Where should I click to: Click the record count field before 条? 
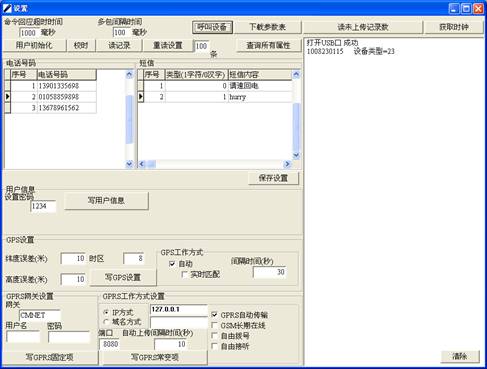pyautogui.click(x=202, y=46)
